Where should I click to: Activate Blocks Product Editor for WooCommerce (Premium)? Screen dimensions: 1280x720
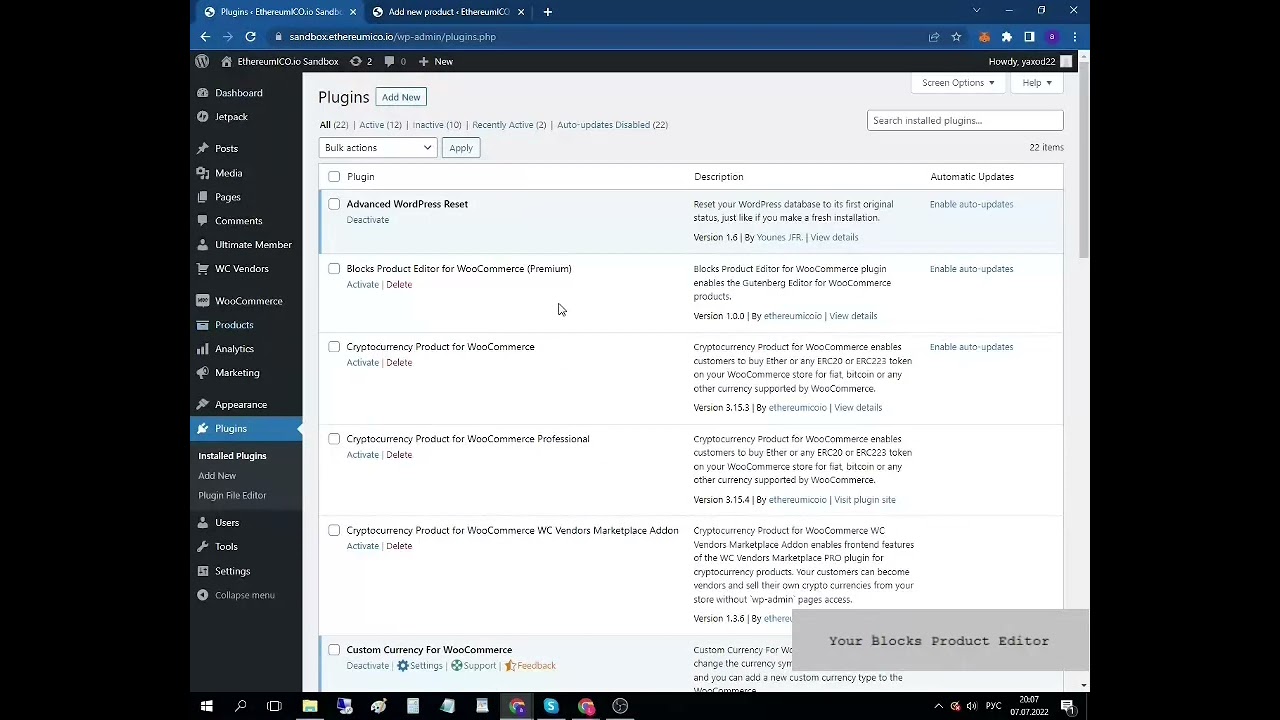(x=362, y=285)
